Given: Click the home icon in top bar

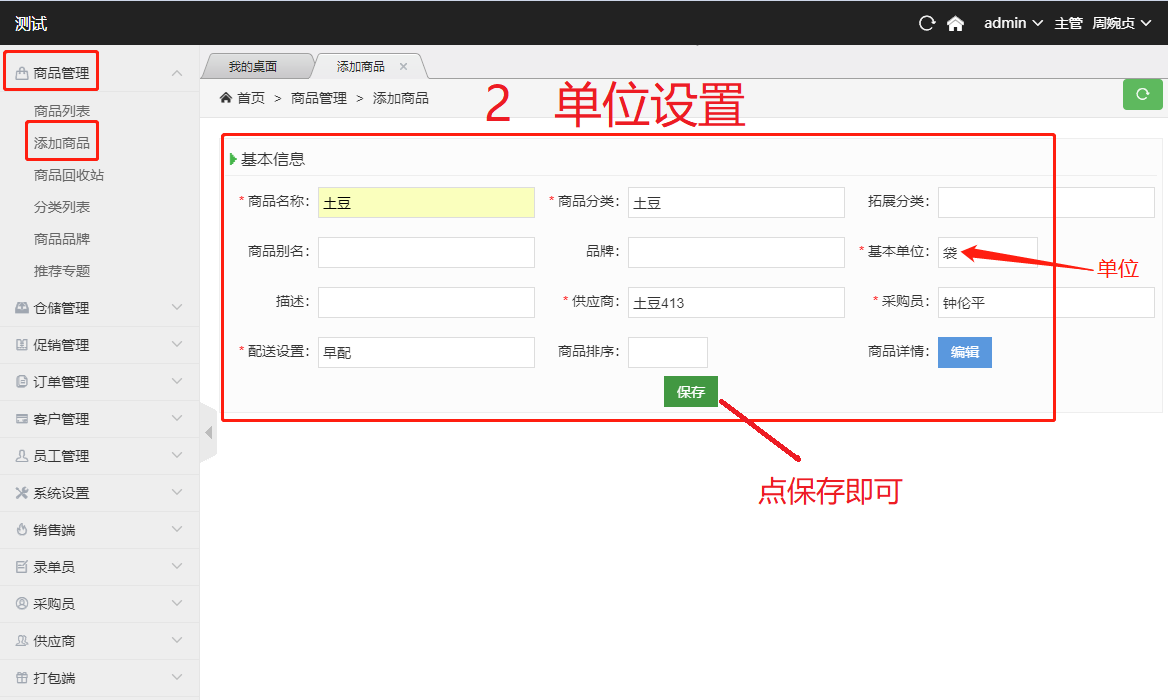Looking at the screenshot, I should click(x=955, y=23).
